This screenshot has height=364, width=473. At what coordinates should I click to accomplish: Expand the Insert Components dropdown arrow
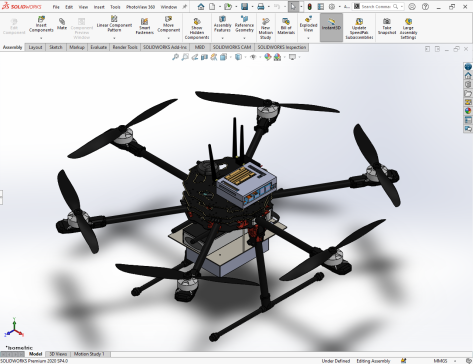[41, 38]
